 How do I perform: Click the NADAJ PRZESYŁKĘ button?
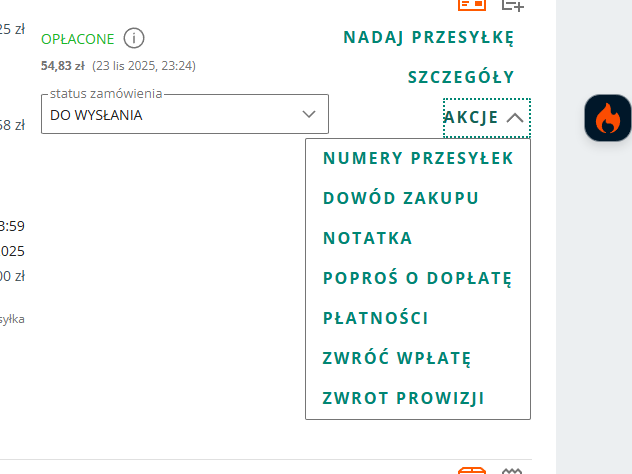point(428,38)
